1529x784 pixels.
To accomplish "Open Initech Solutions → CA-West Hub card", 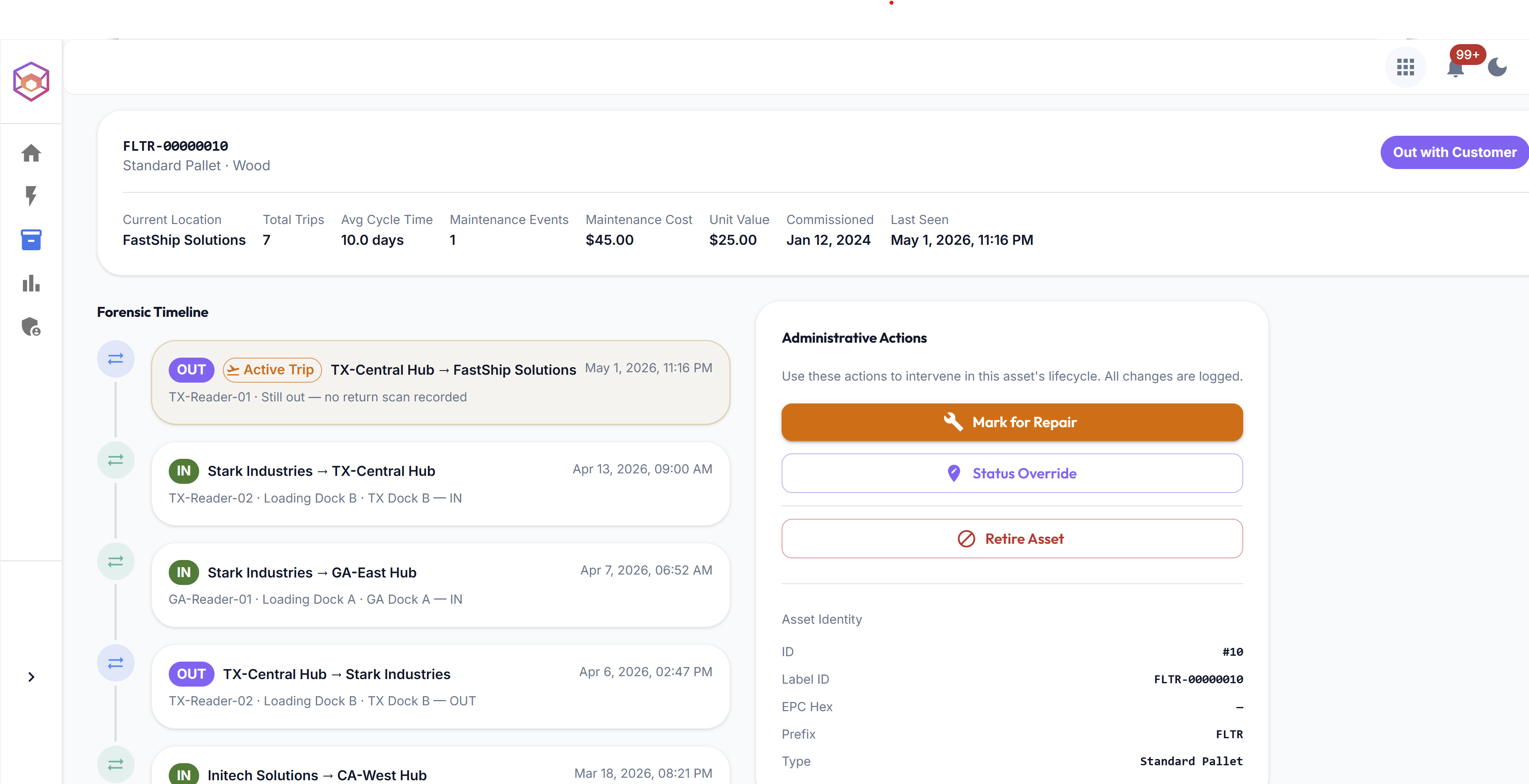I will pos(440,765).
